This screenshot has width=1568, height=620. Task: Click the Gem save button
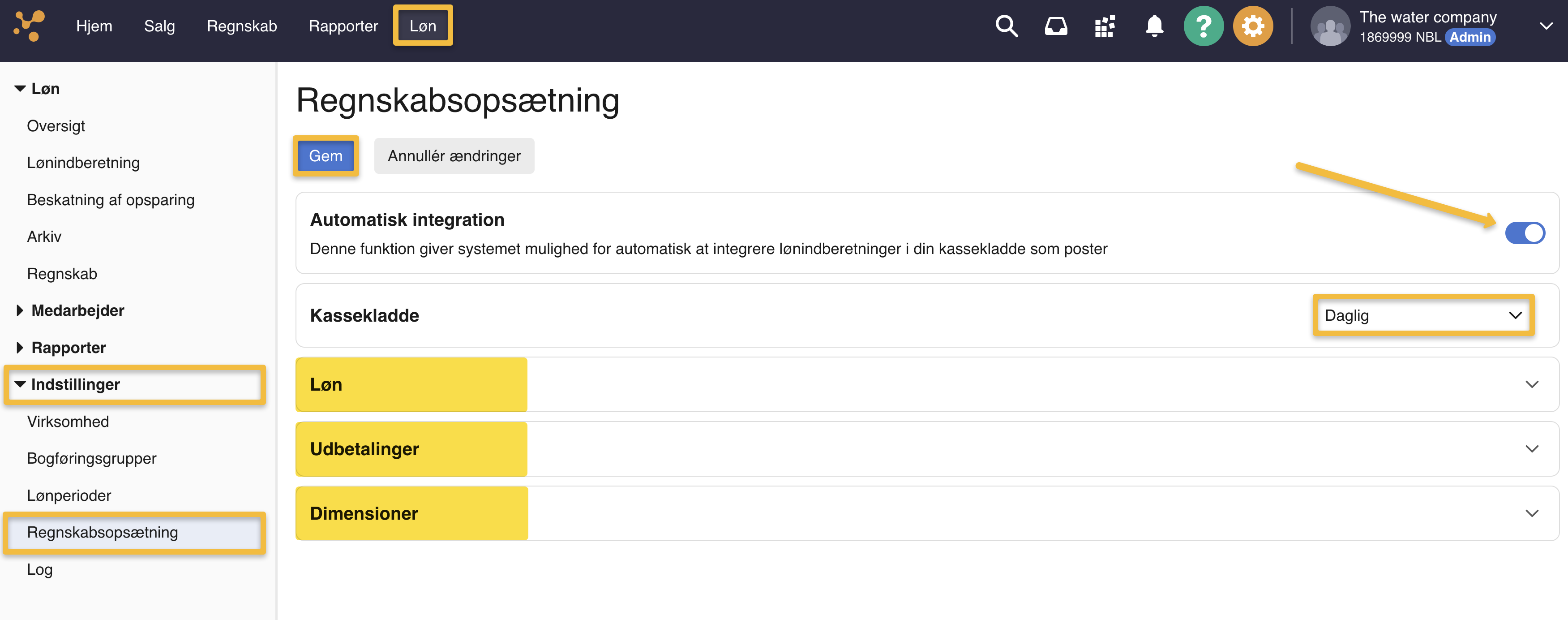point(326,156)
